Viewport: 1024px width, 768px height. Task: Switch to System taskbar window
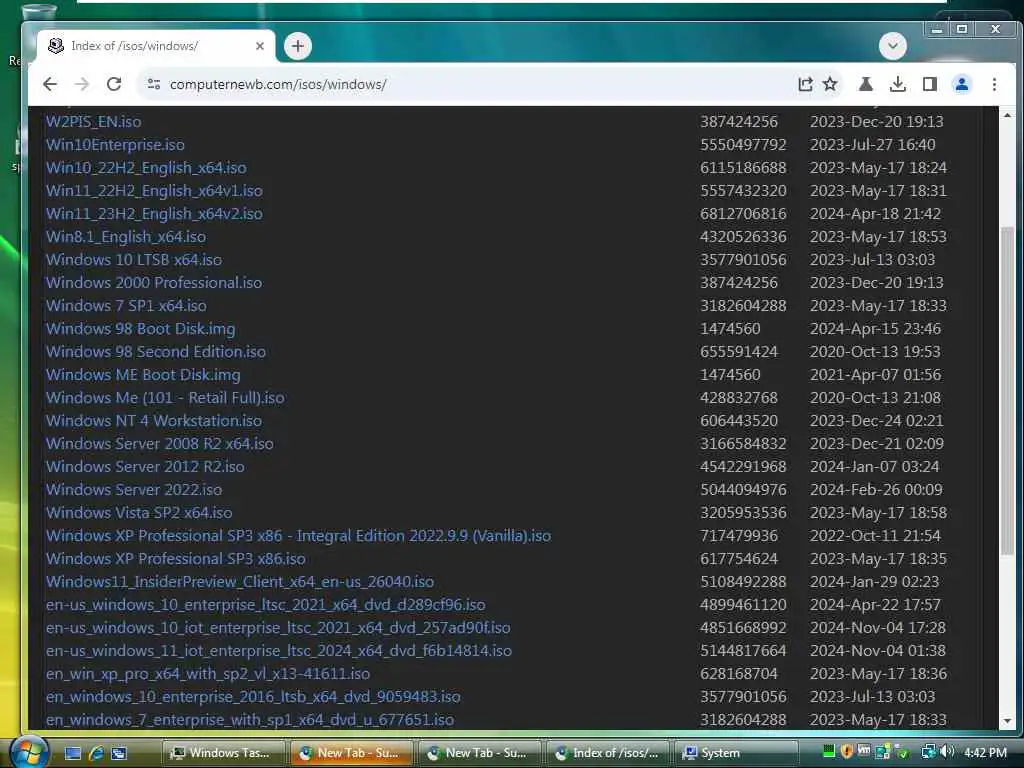click(x=735, y=753)
